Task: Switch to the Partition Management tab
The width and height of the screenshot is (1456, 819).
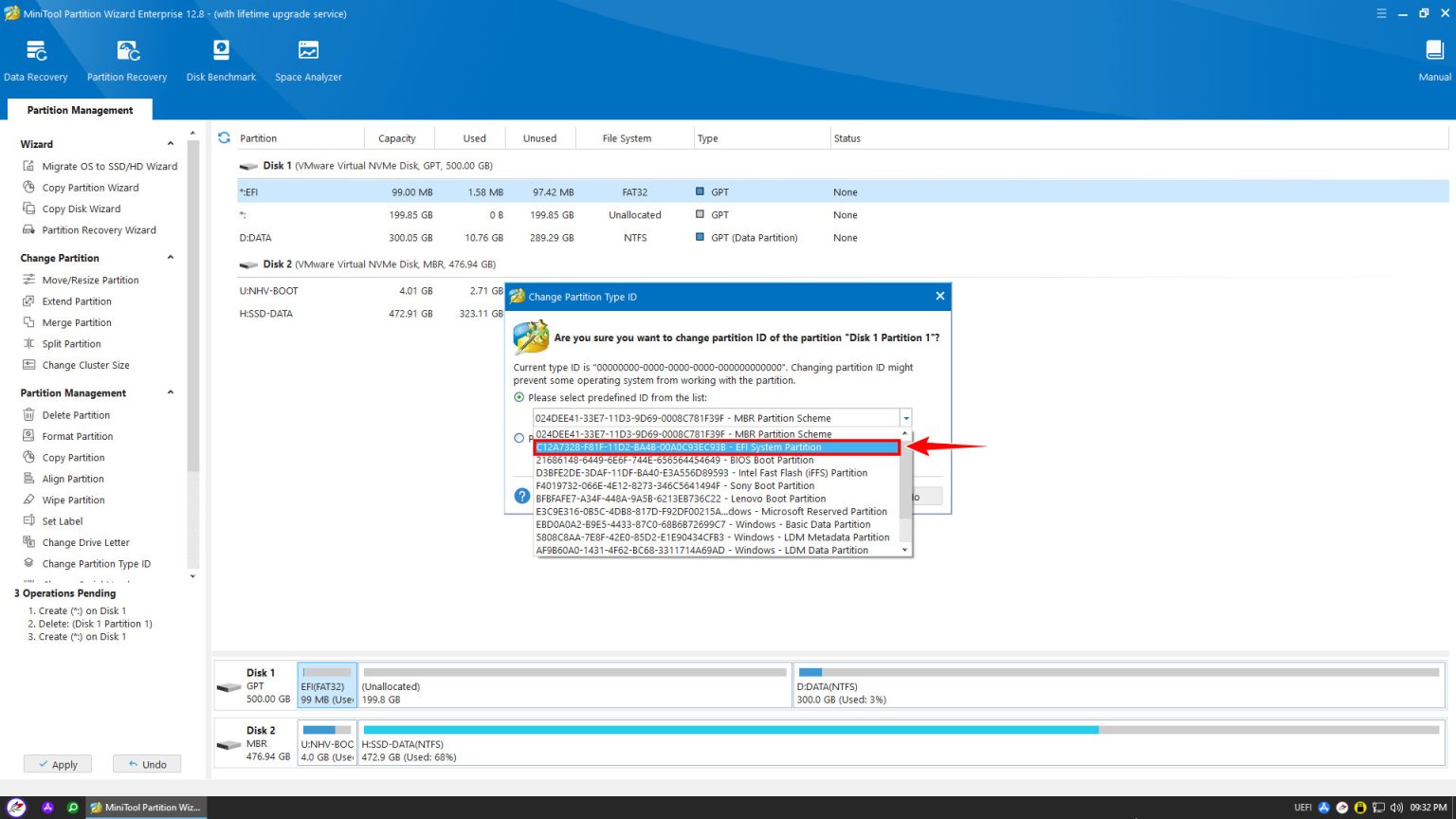Action: (79, 110)
